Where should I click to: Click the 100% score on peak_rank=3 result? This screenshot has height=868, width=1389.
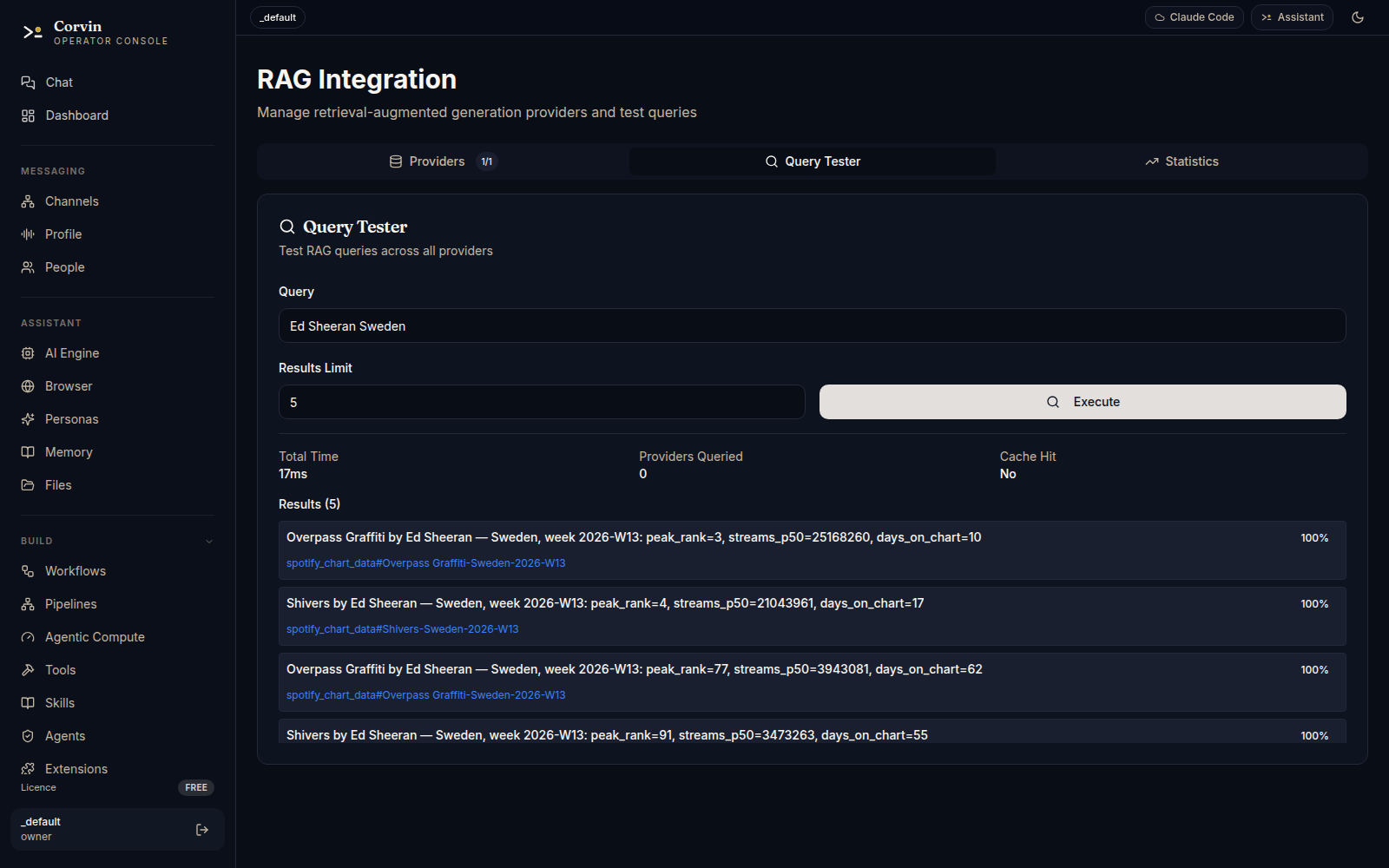point(1314,538)
